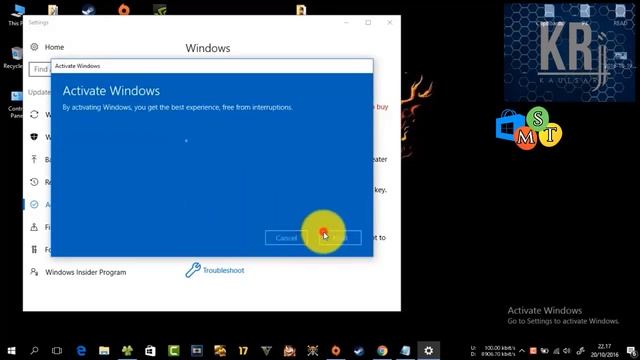
Task: Open taskbar search magnifier
Action: [x=34, y=351]
